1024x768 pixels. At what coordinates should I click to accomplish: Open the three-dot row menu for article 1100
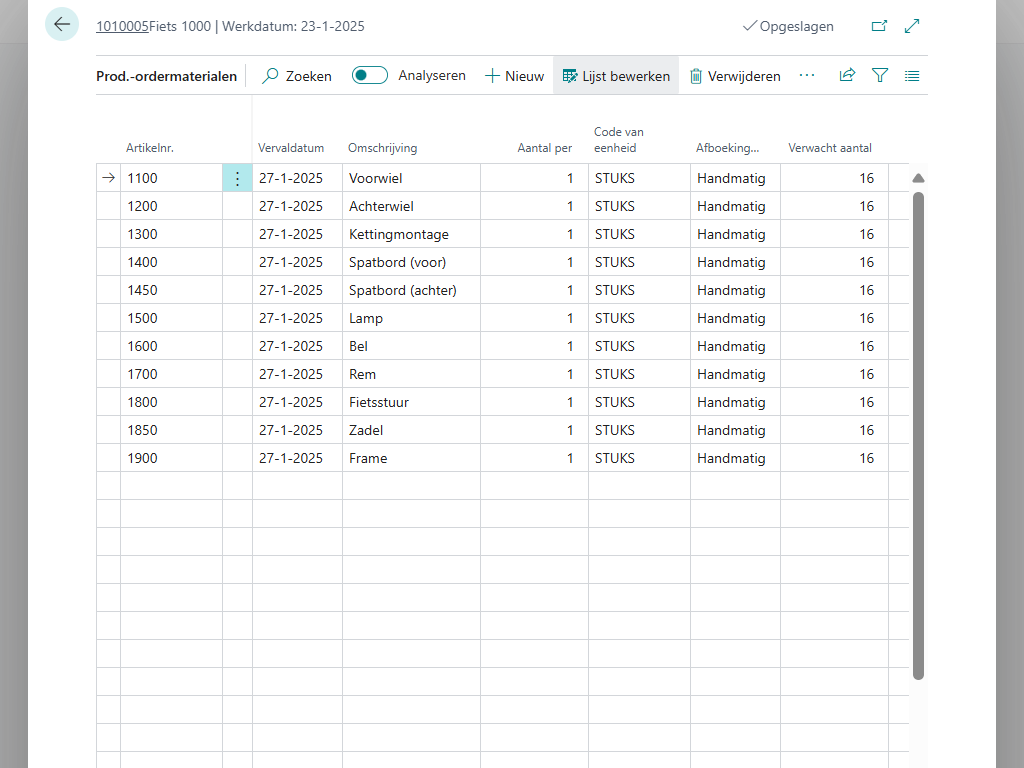[237, 179]
